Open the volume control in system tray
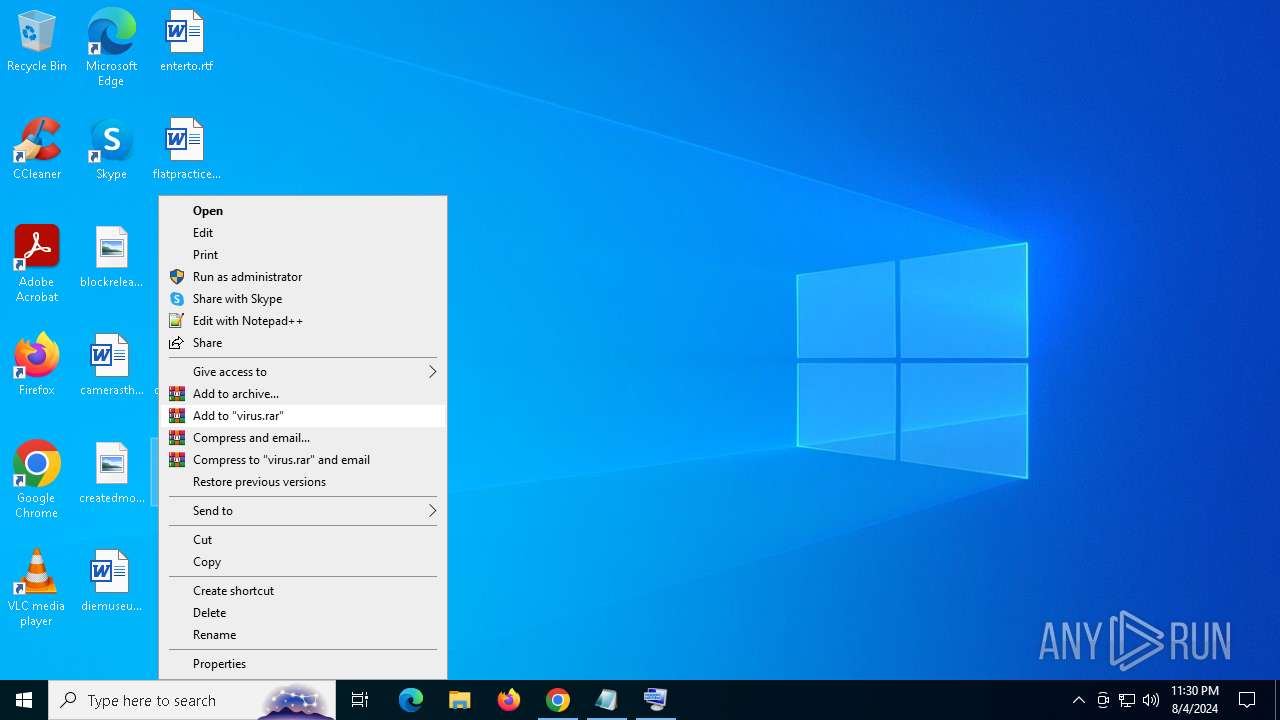This screenshot has height=720, width=1280. (1151, 700)
